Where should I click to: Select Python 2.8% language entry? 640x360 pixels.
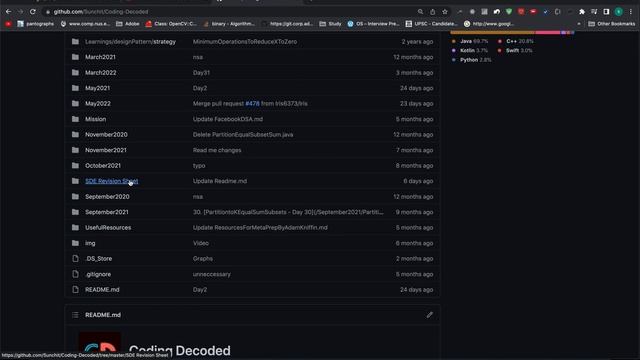471,60
